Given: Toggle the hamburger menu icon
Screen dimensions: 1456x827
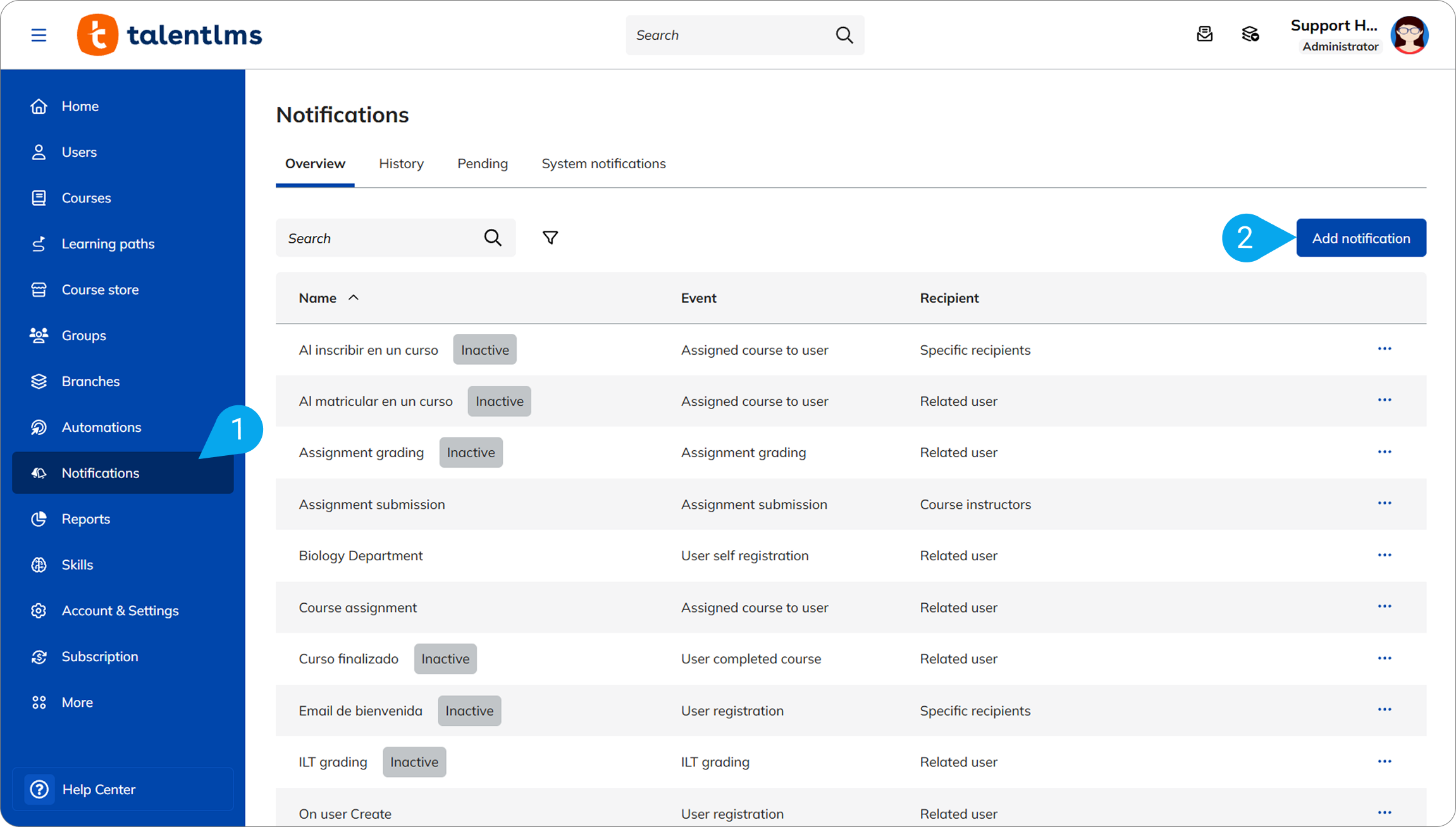Looking at the screenshot, I should tap(39, 35).
